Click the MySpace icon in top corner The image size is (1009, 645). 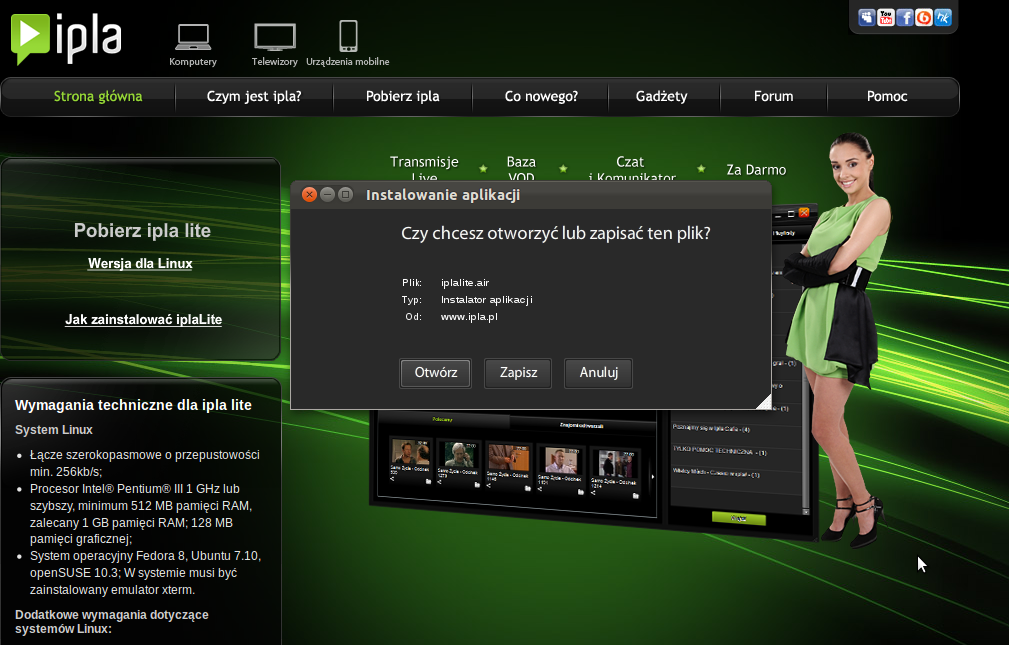tap(866, 16)
